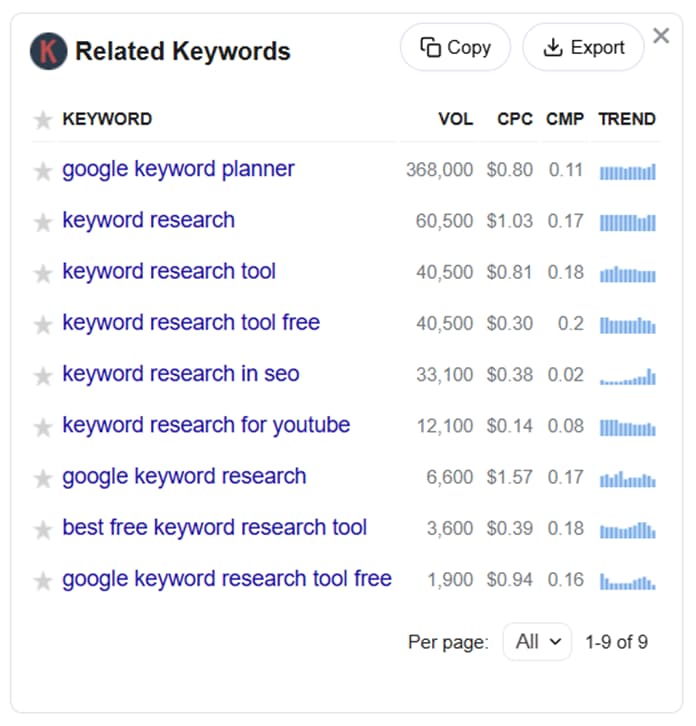The height and width of the screenshot is (726, 696).
Task: Star all keywords via header star
Action: pyautogui.click(x=43, y=120)
